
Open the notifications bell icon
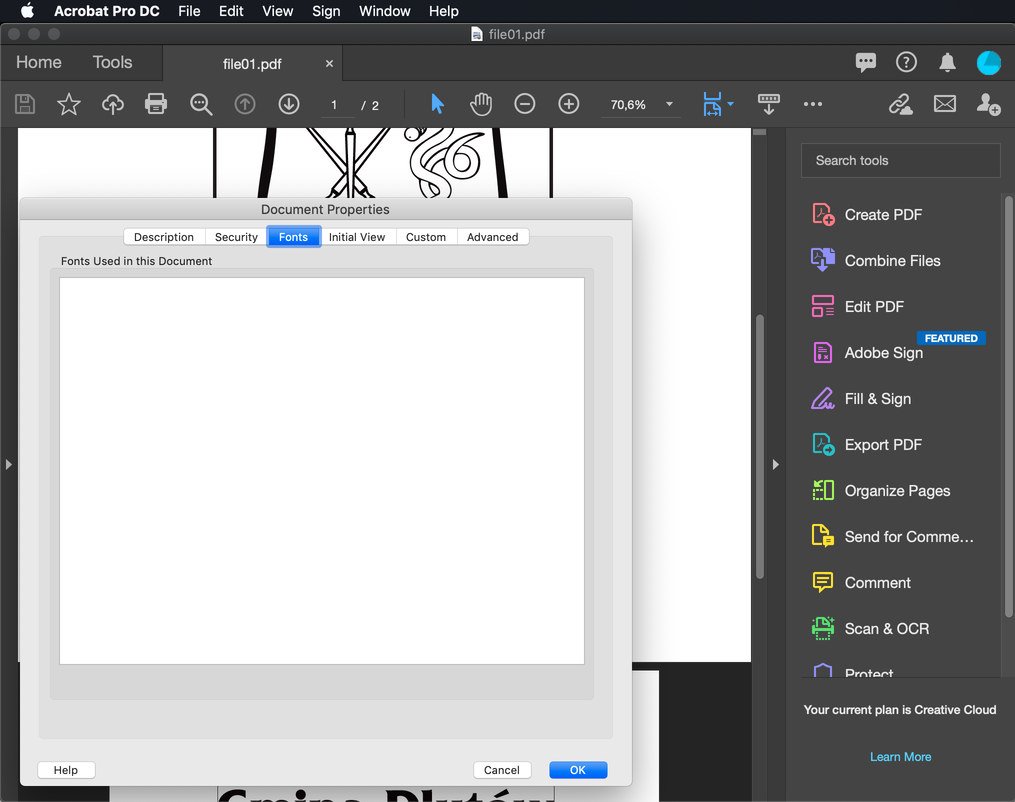[947, 62]
